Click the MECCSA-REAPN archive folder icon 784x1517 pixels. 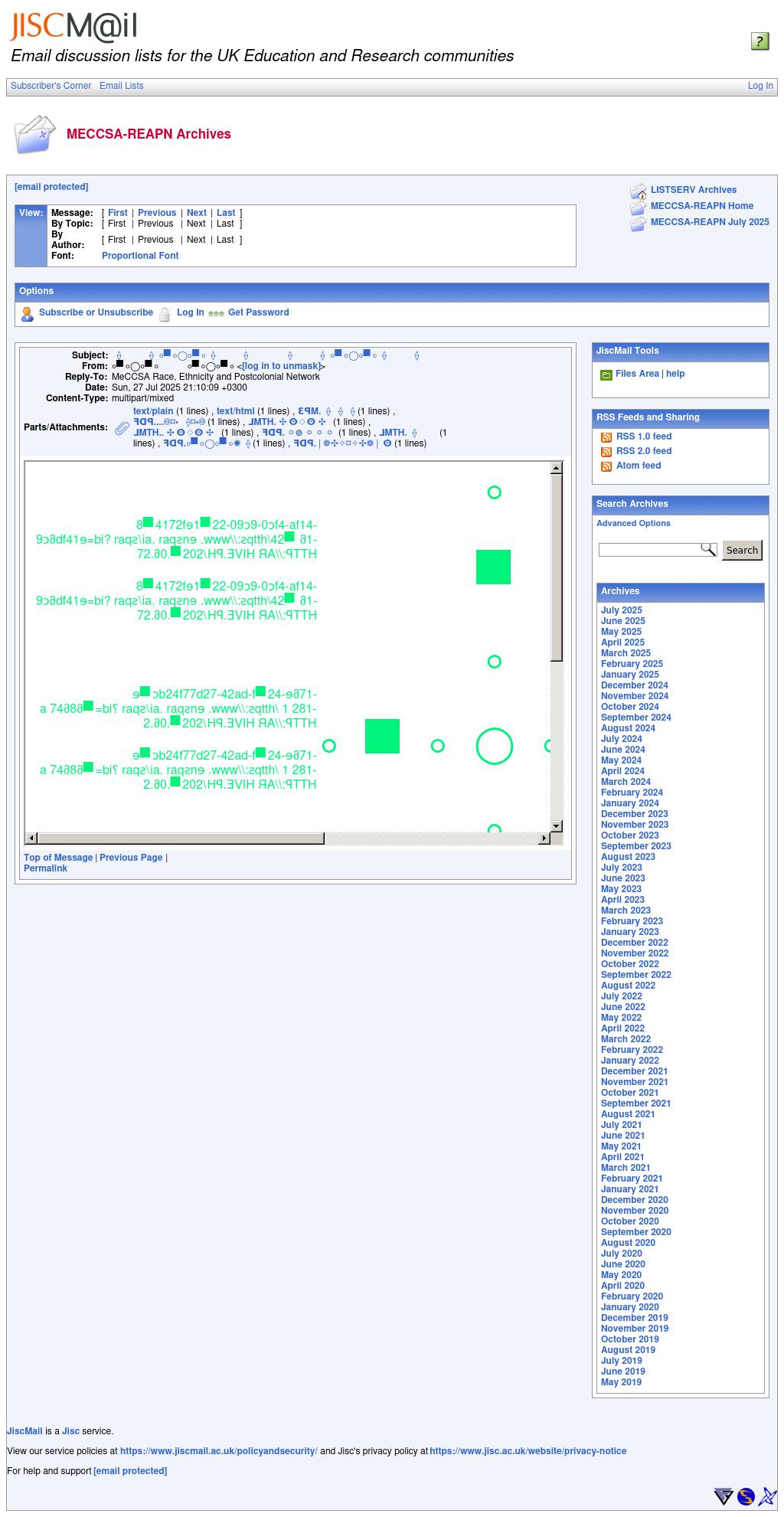[34, 135]
